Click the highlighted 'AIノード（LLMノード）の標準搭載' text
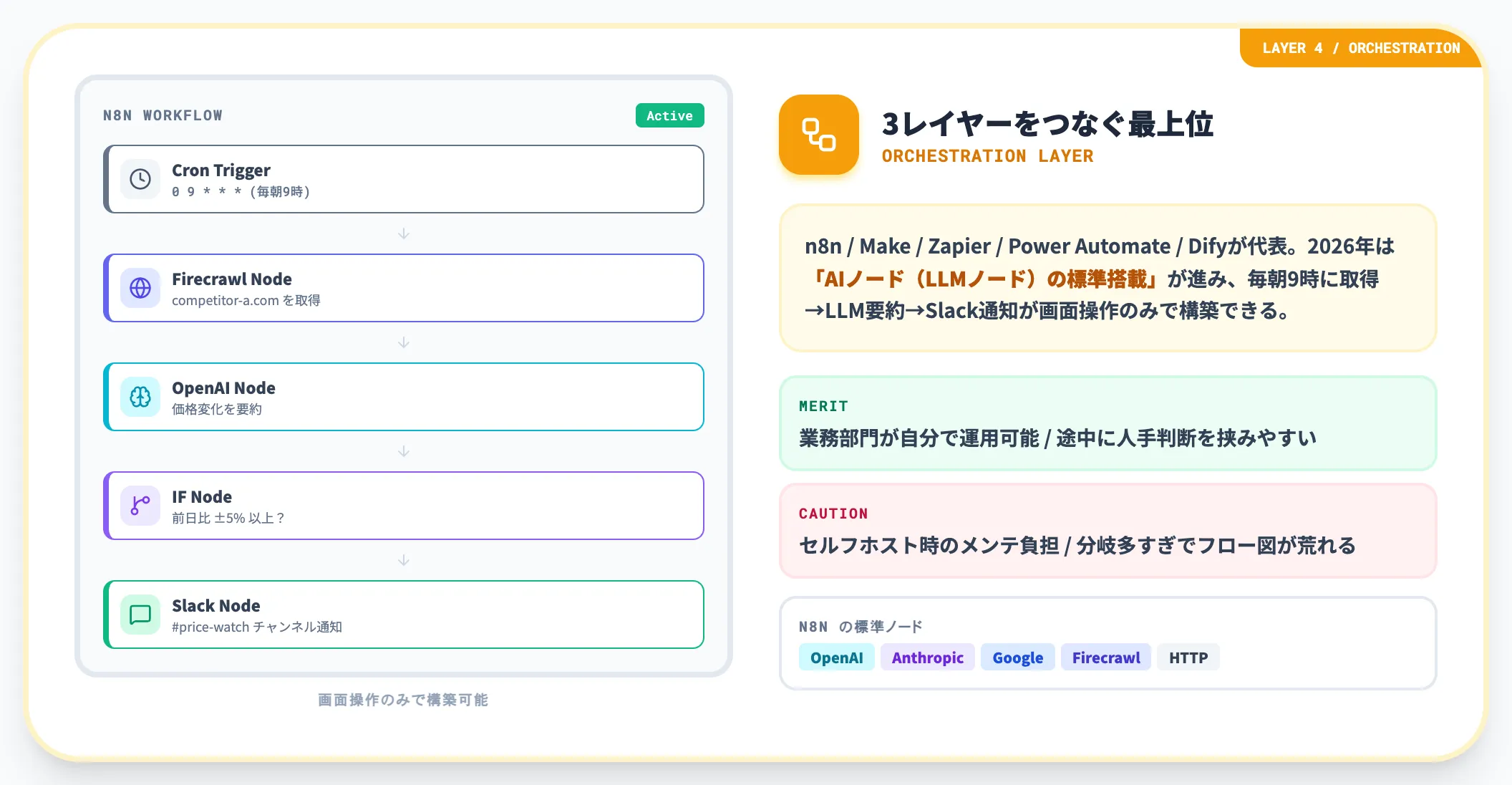This screenshot has height=785, width=1512. point(987,279)
